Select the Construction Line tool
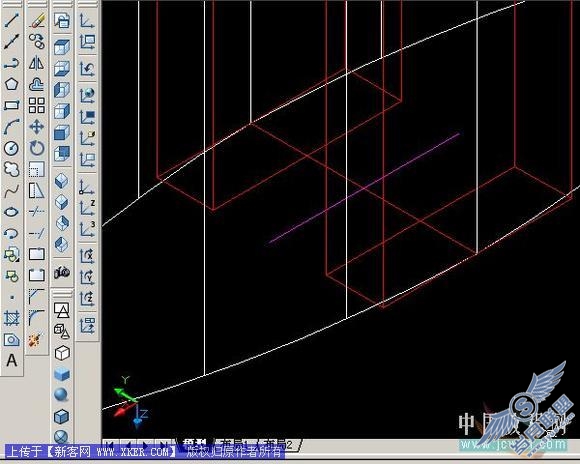580x464 pixels. 11,41
